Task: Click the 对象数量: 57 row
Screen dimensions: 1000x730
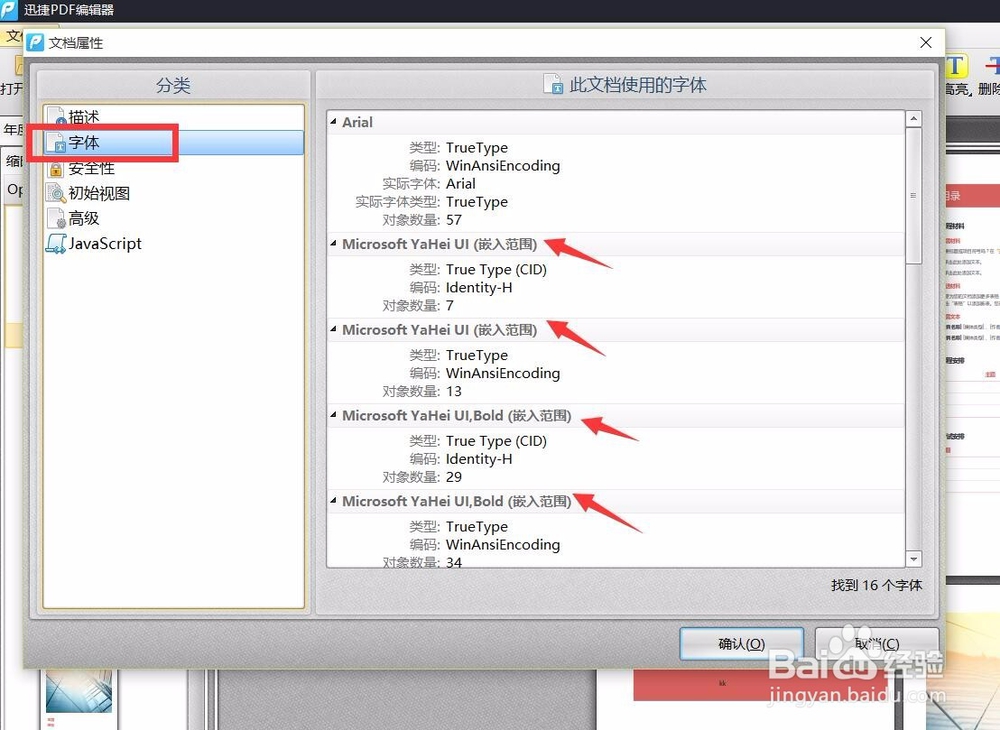Action: click(422, 220)
